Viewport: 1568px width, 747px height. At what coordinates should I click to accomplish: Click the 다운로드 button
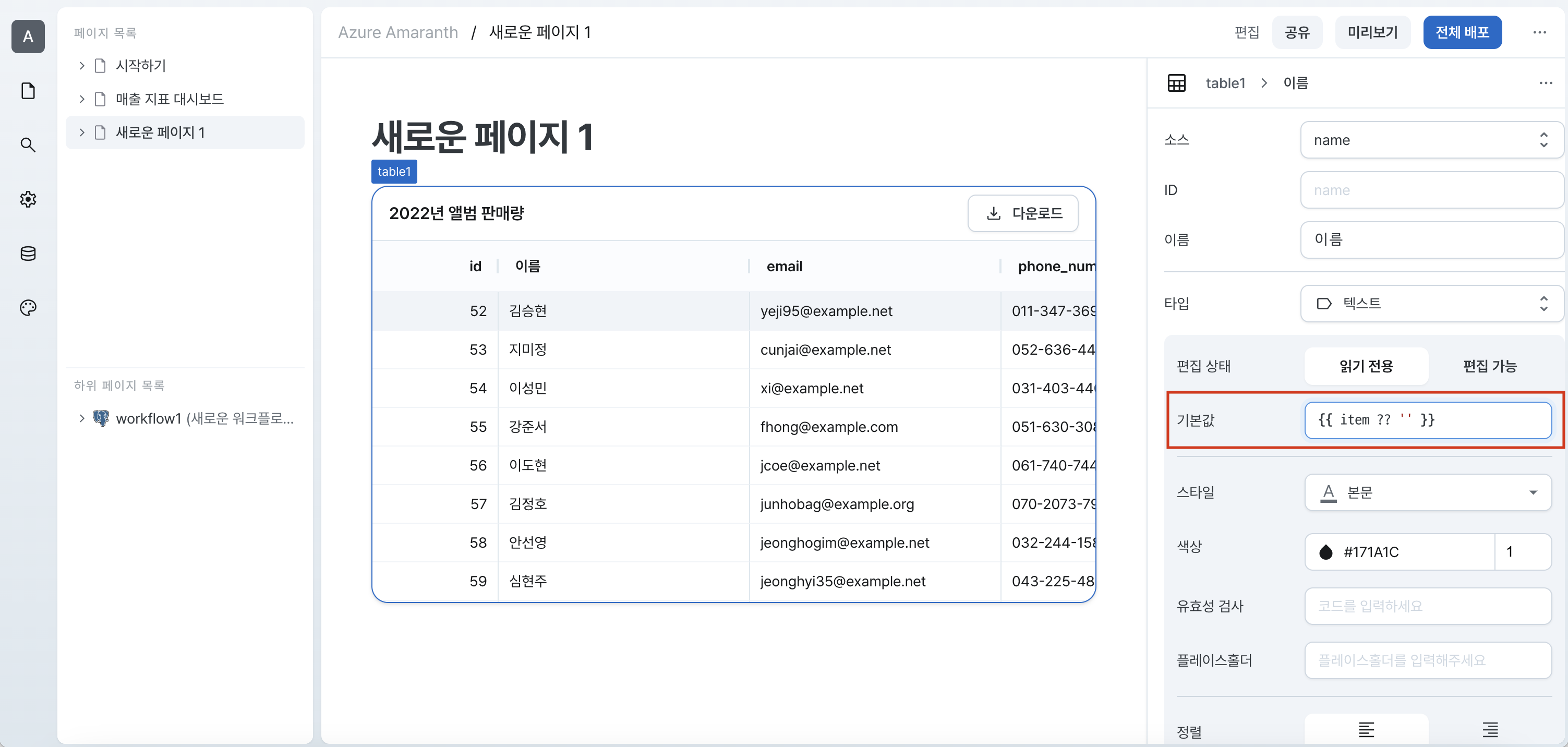(1022, 213)
